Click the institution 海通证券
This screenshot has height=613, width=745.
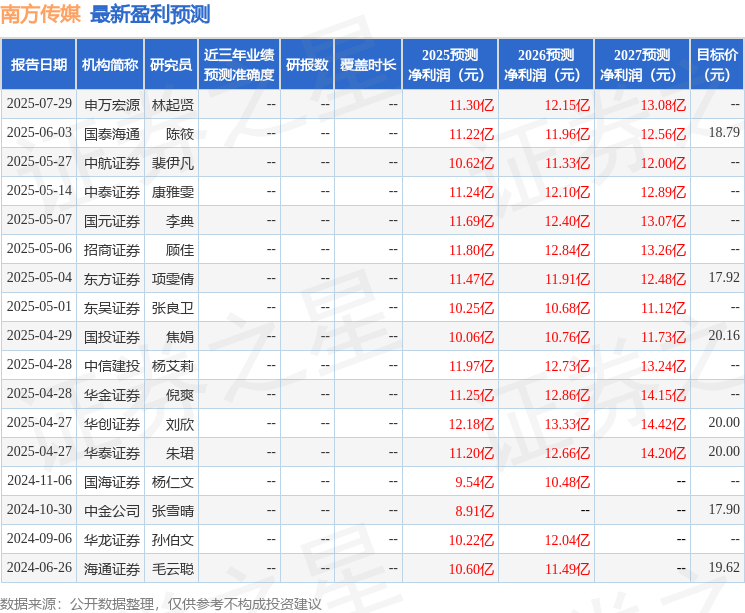click(x=112, y=568)
